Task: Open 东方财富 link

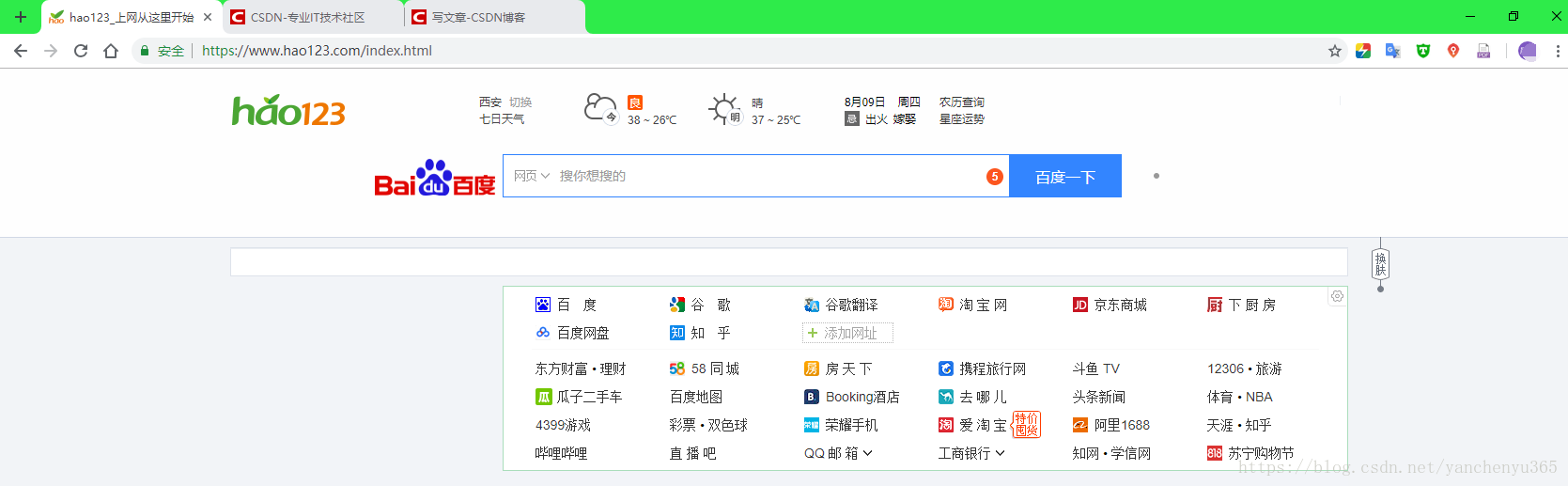Action: pos(562,368)
